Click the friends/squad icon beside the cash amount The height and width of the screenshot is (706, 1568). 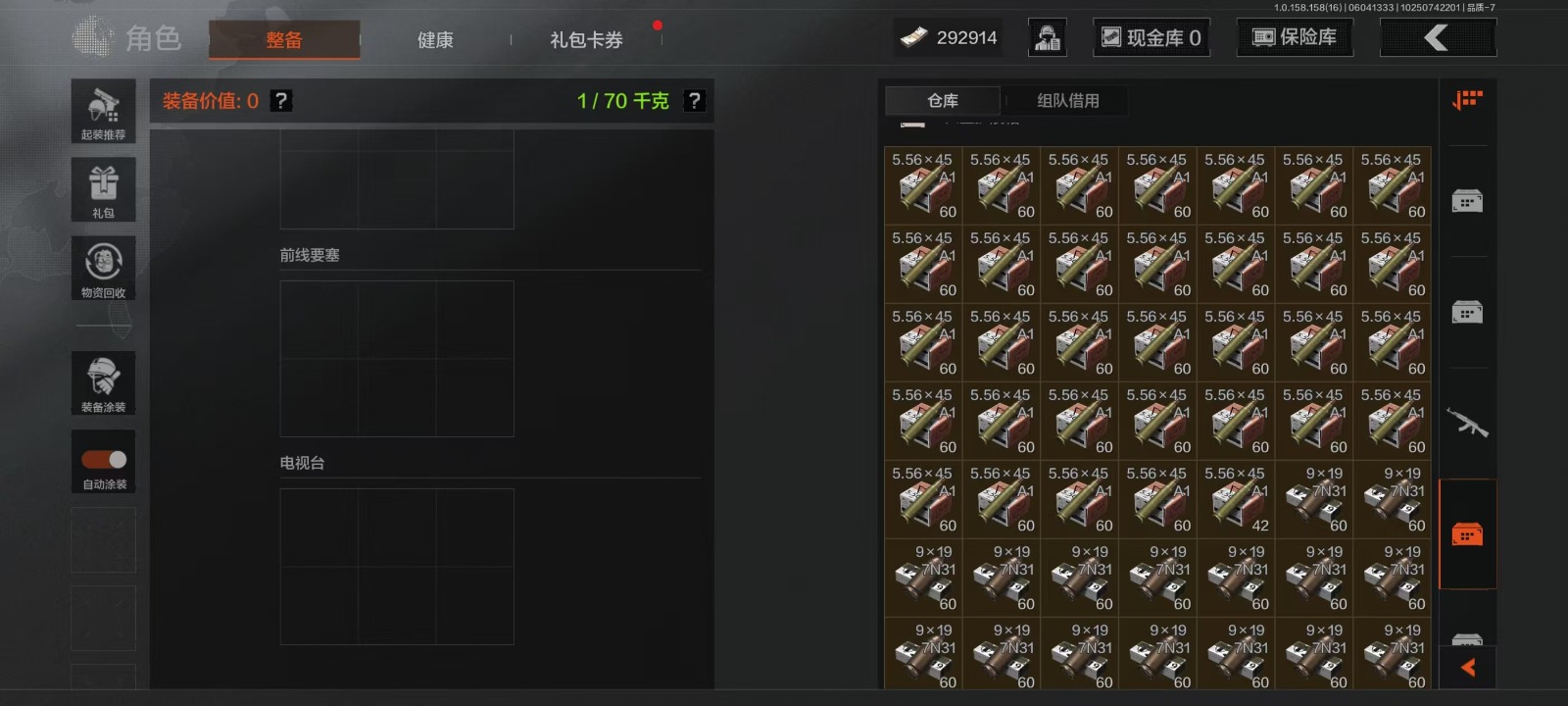pyautogui.click(x=1047, y=38)
